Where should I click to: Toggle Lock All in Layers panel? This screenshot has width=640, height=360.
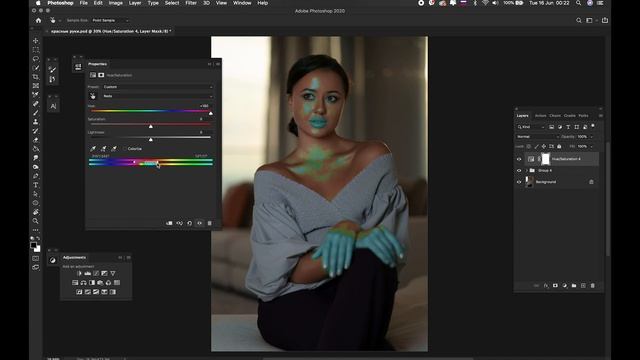(x=559, y=147)
